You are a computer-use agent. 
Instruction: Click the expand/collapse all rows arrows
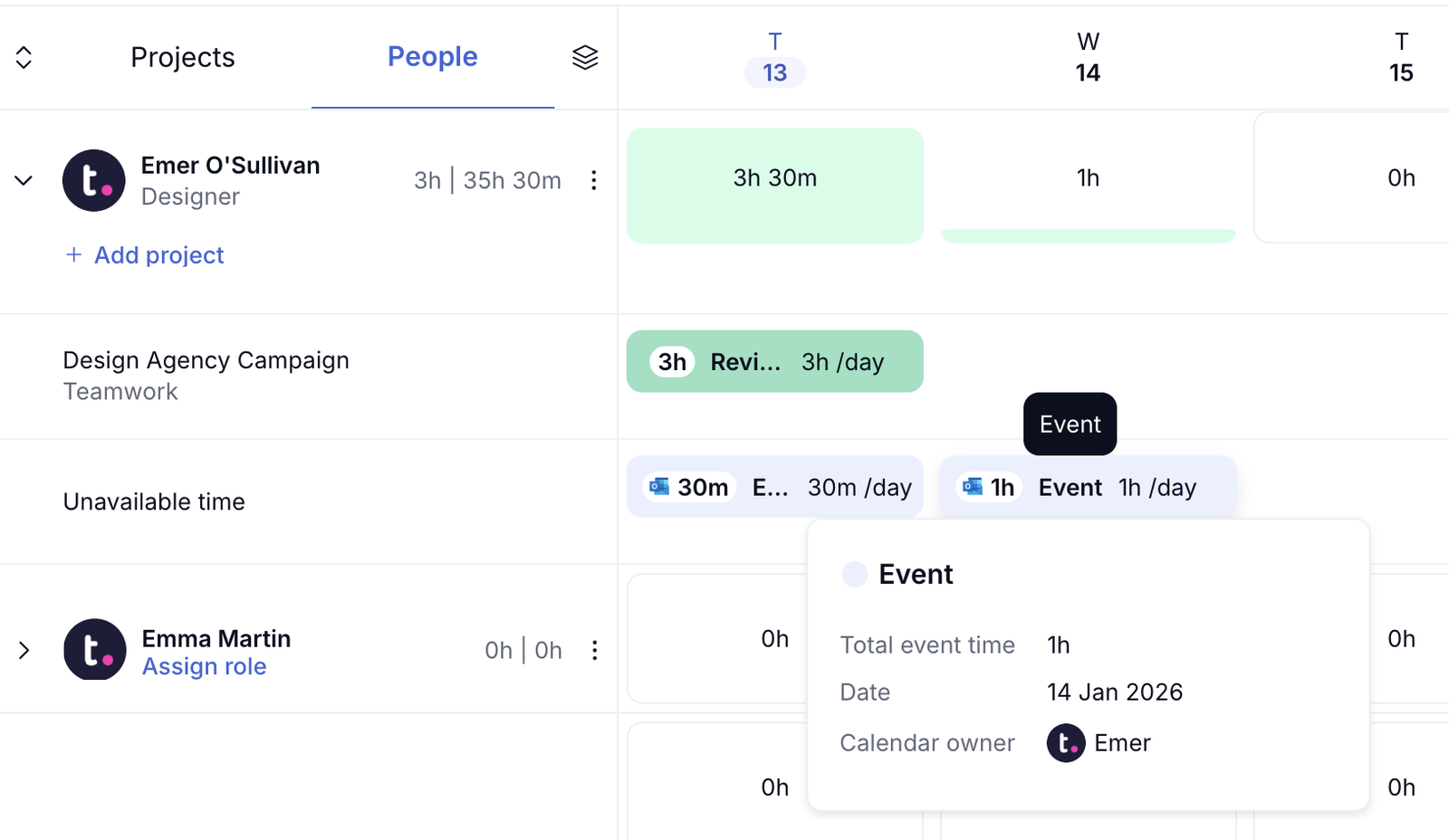pos(24,57)
